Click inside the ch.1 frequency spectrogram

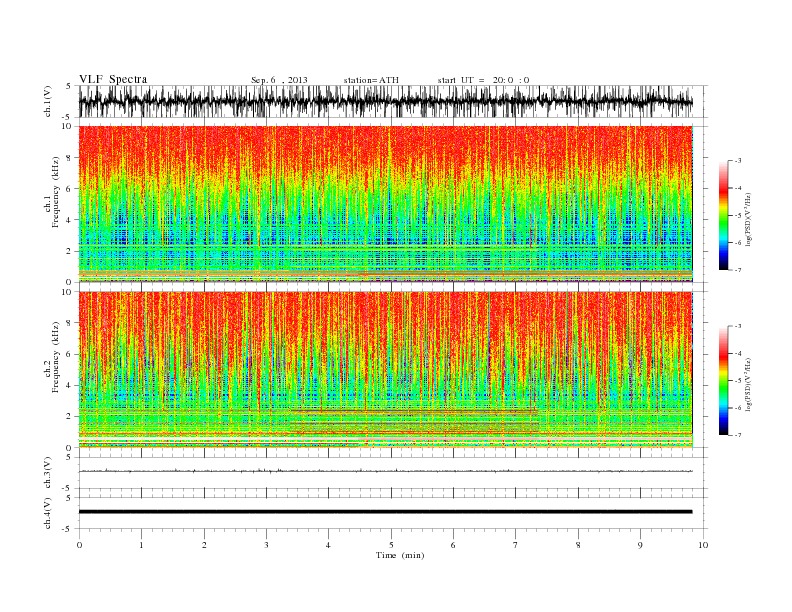[x=386, y=204]
